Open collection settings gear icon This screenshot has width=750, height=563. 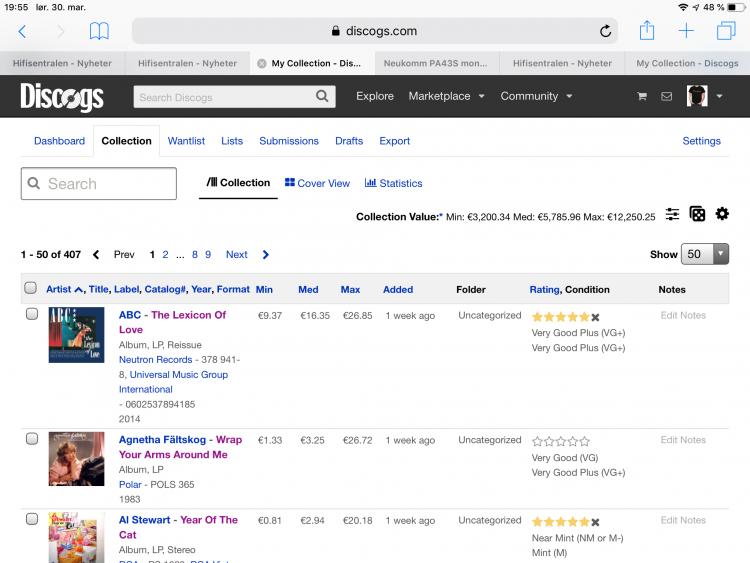(x=722, y=215)
